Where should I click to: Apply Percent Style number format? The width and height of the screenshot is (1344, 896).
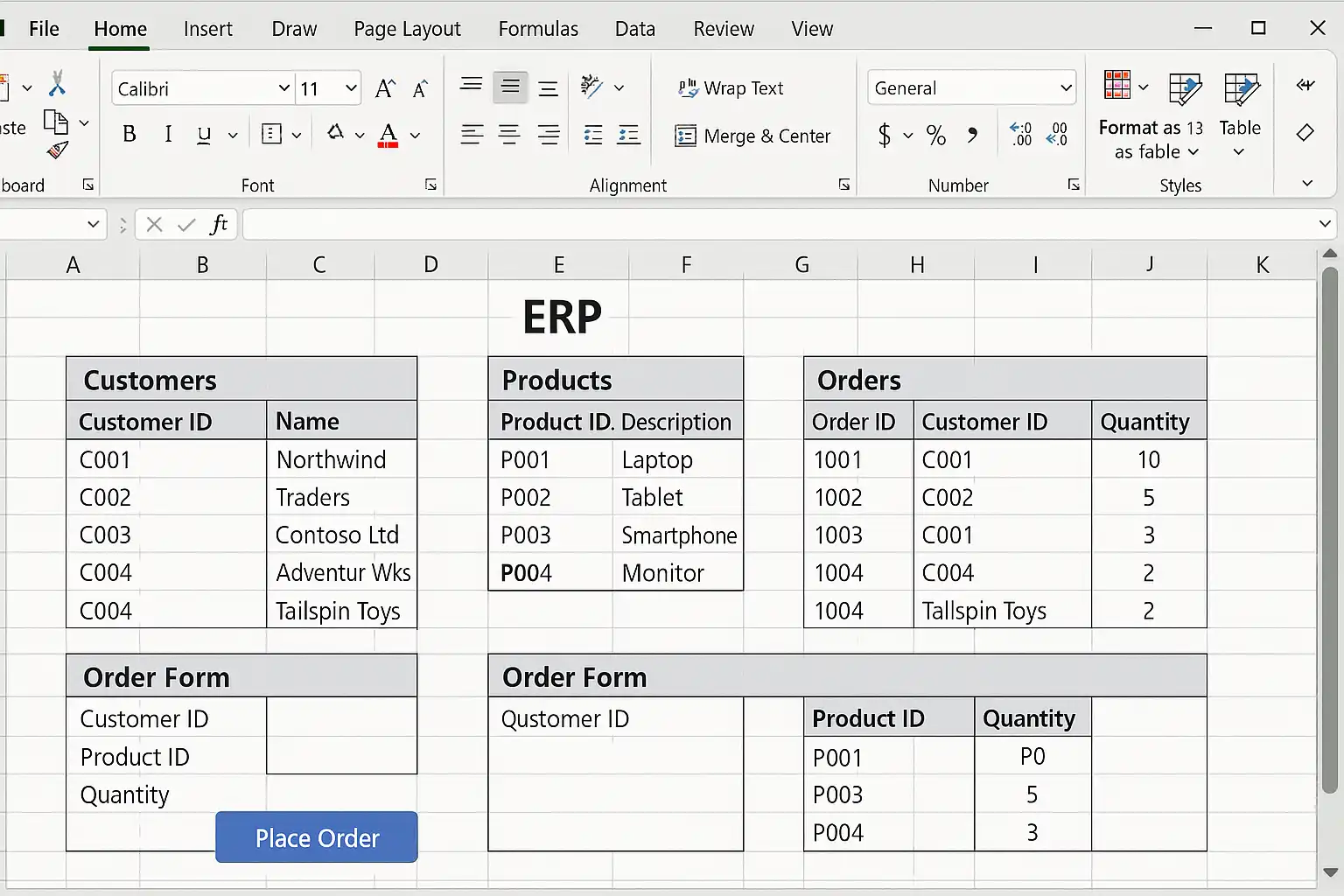click(936, 136)
